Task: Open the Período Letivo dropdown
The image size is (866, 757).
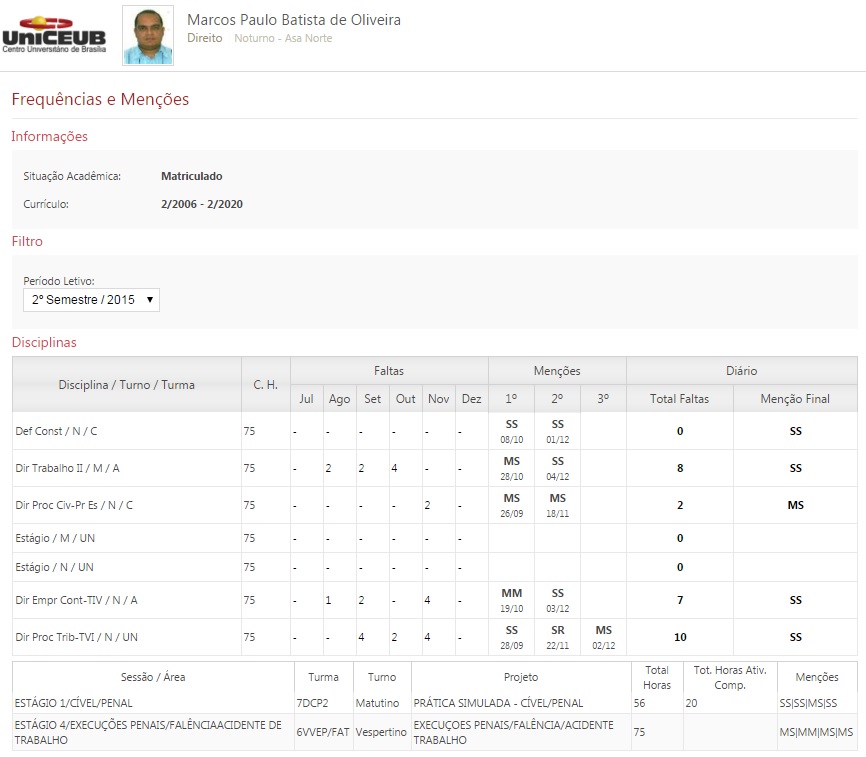Action: coord(91,300)
